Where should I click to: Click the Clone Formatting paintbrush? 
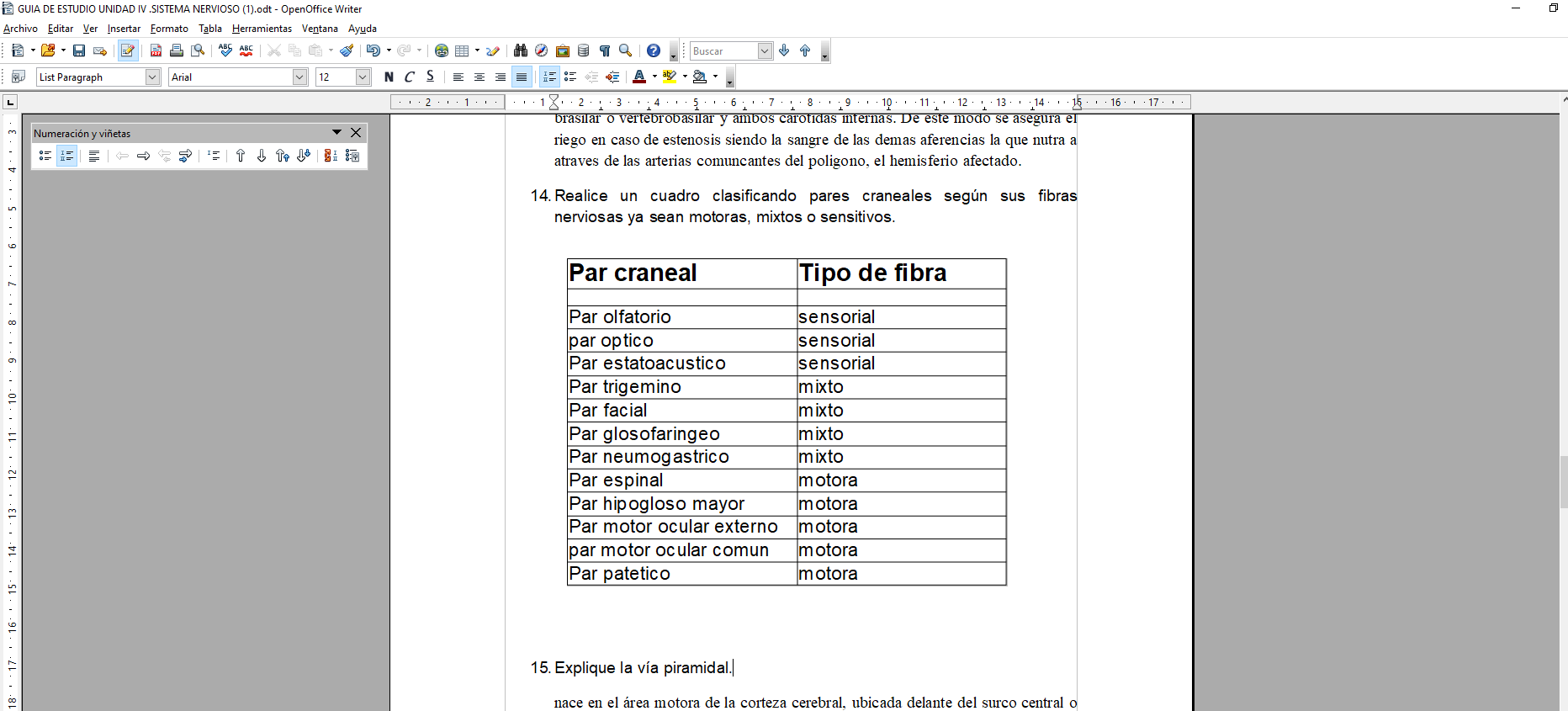tap(347, 51)
